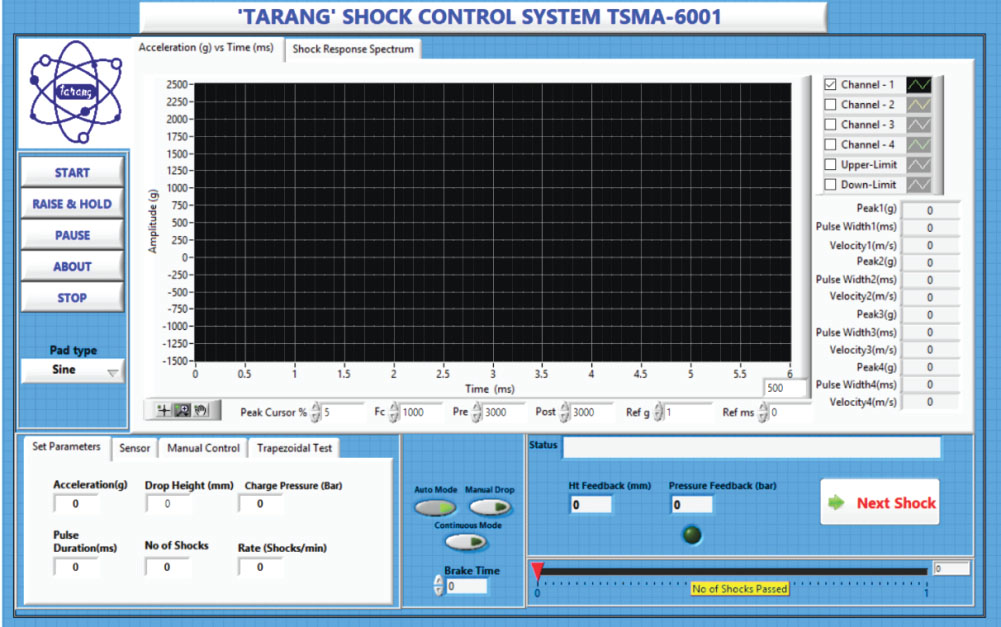Open the Shock Response Spectrum tab
The height and width of the screenshot is (627, 1001).
point(353,49)
